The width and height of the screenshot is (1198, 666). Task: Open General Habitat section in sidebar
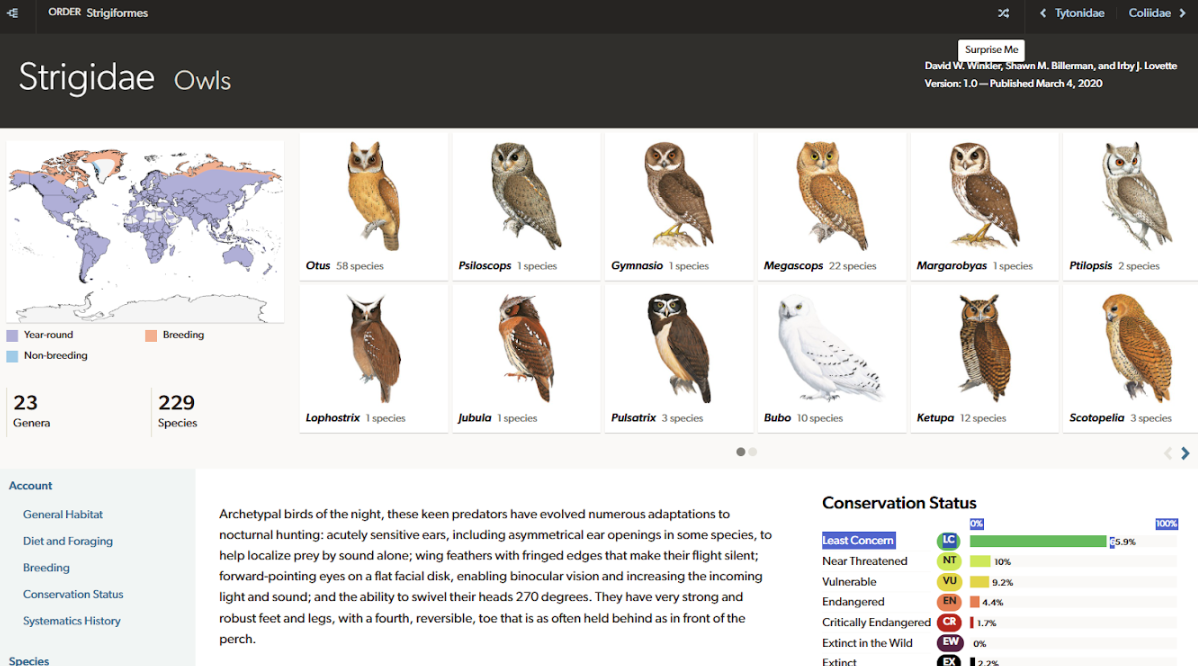point(63,514)
